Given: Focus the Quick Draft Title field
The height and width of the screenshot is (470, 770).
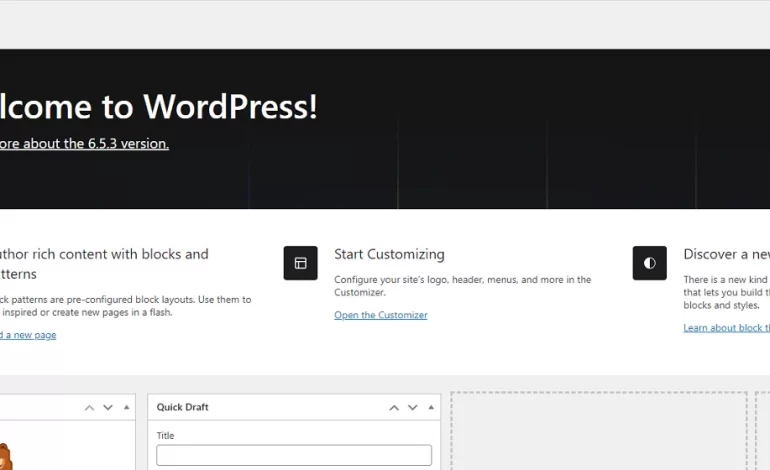Looking at the screenshot, I should (x=294, y=455).
